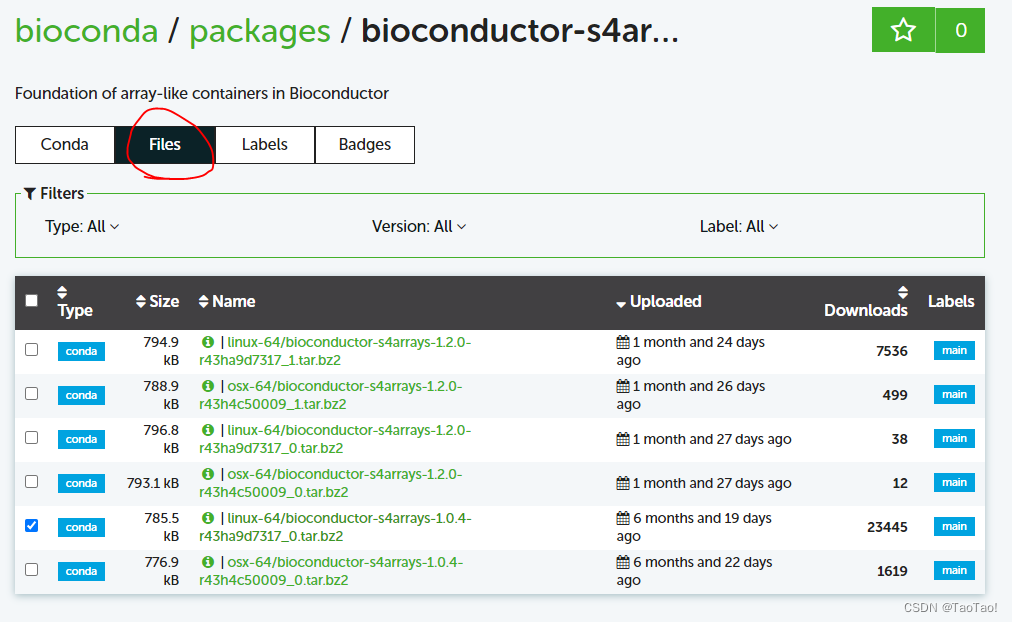Click the info icon for linux-64 s4arrays-1.0.4 file
1012x622 pixels.
point(208,517)
